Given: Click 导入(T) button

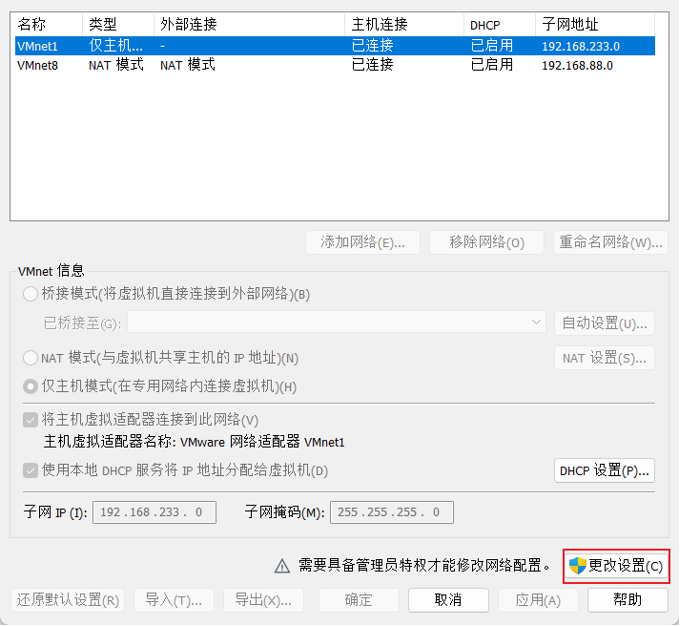Looking at the screenshot, I should pos(173,600).
